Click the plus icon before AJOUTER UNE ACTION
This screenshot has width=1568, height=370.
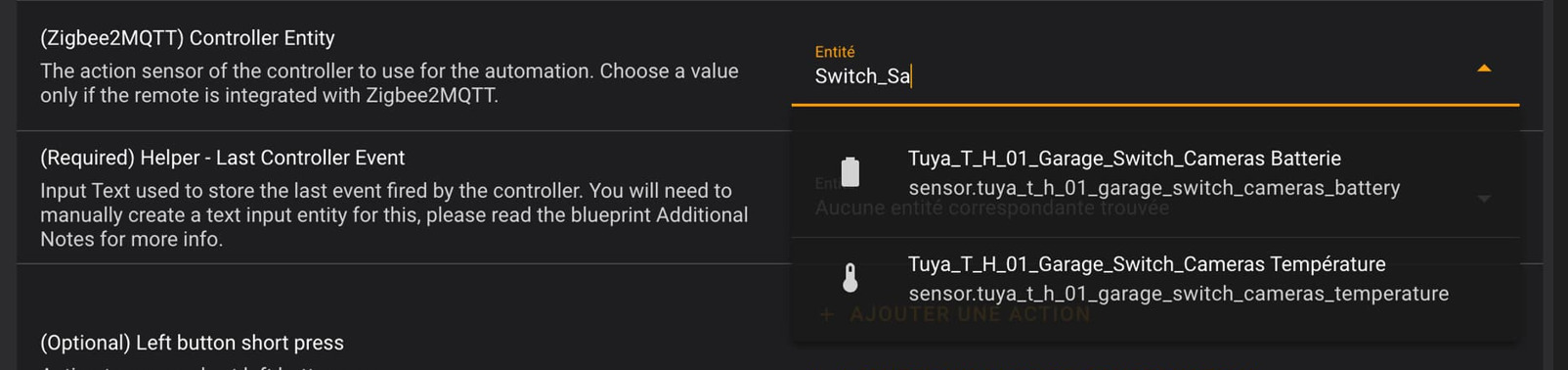(x=827, y=314)
